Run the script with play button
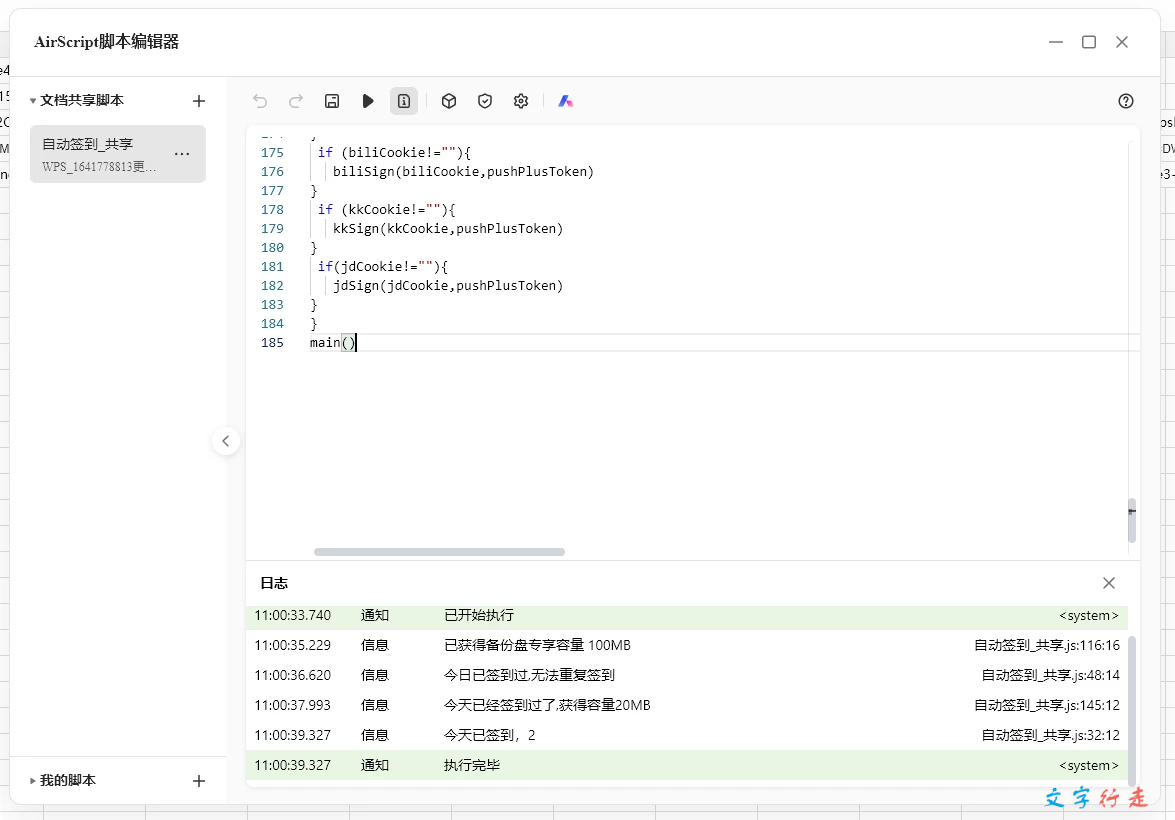This screenshot has height=820, width=1175. coord(368,101)
